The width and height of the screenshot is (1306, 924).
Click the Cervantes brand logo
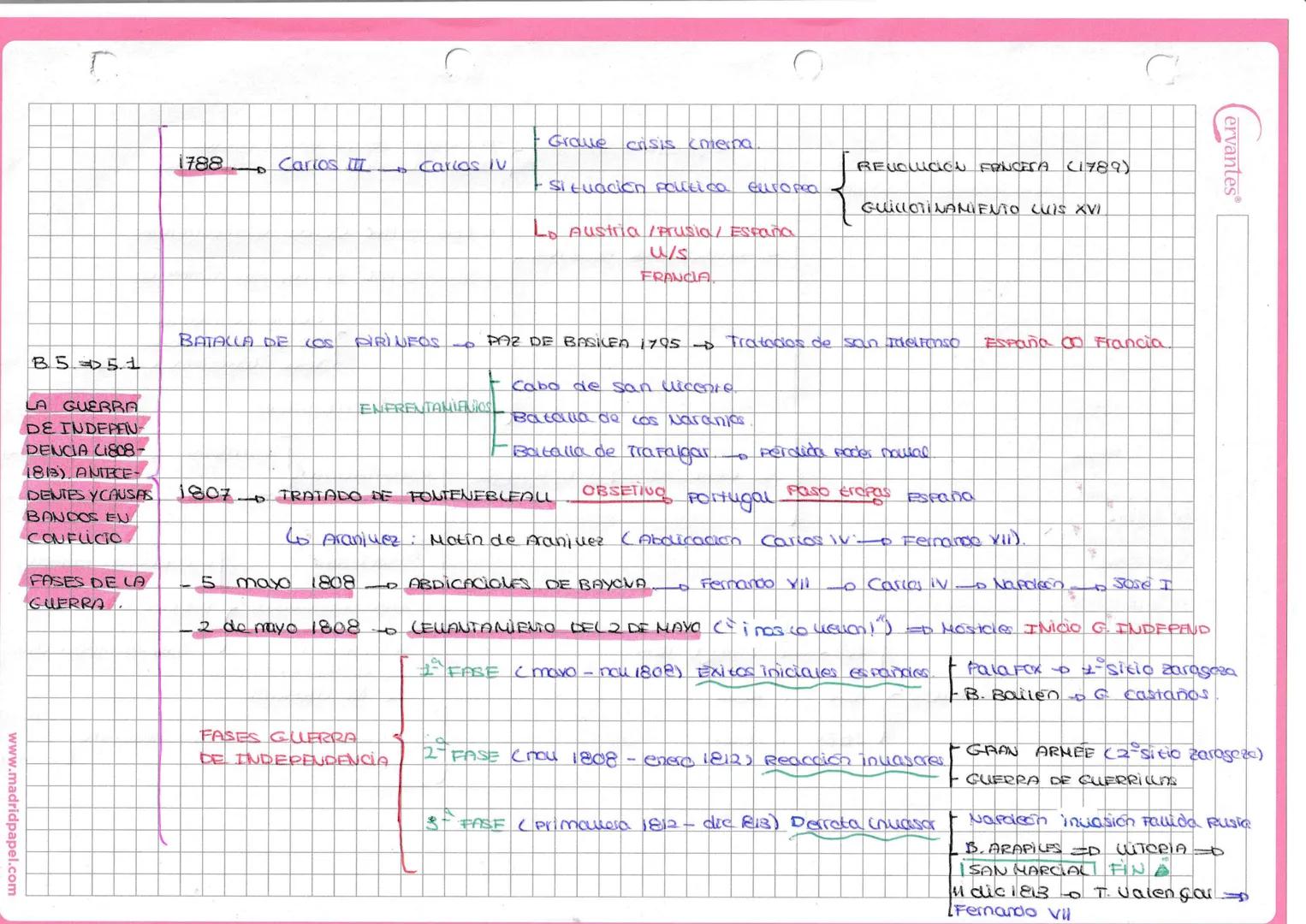1235,151
